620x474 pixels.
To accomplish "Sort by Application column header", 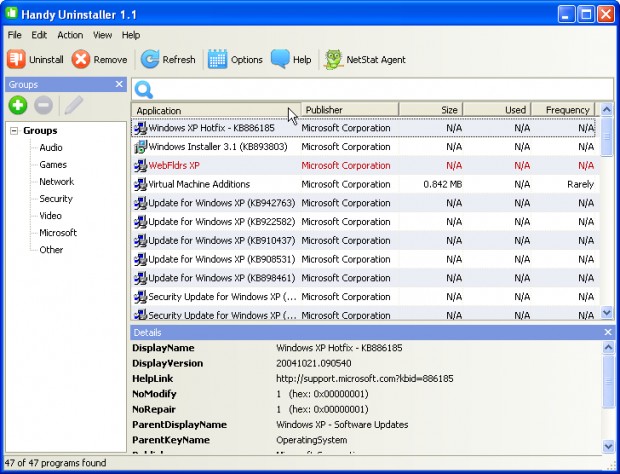I will click(x=216, y=110).
